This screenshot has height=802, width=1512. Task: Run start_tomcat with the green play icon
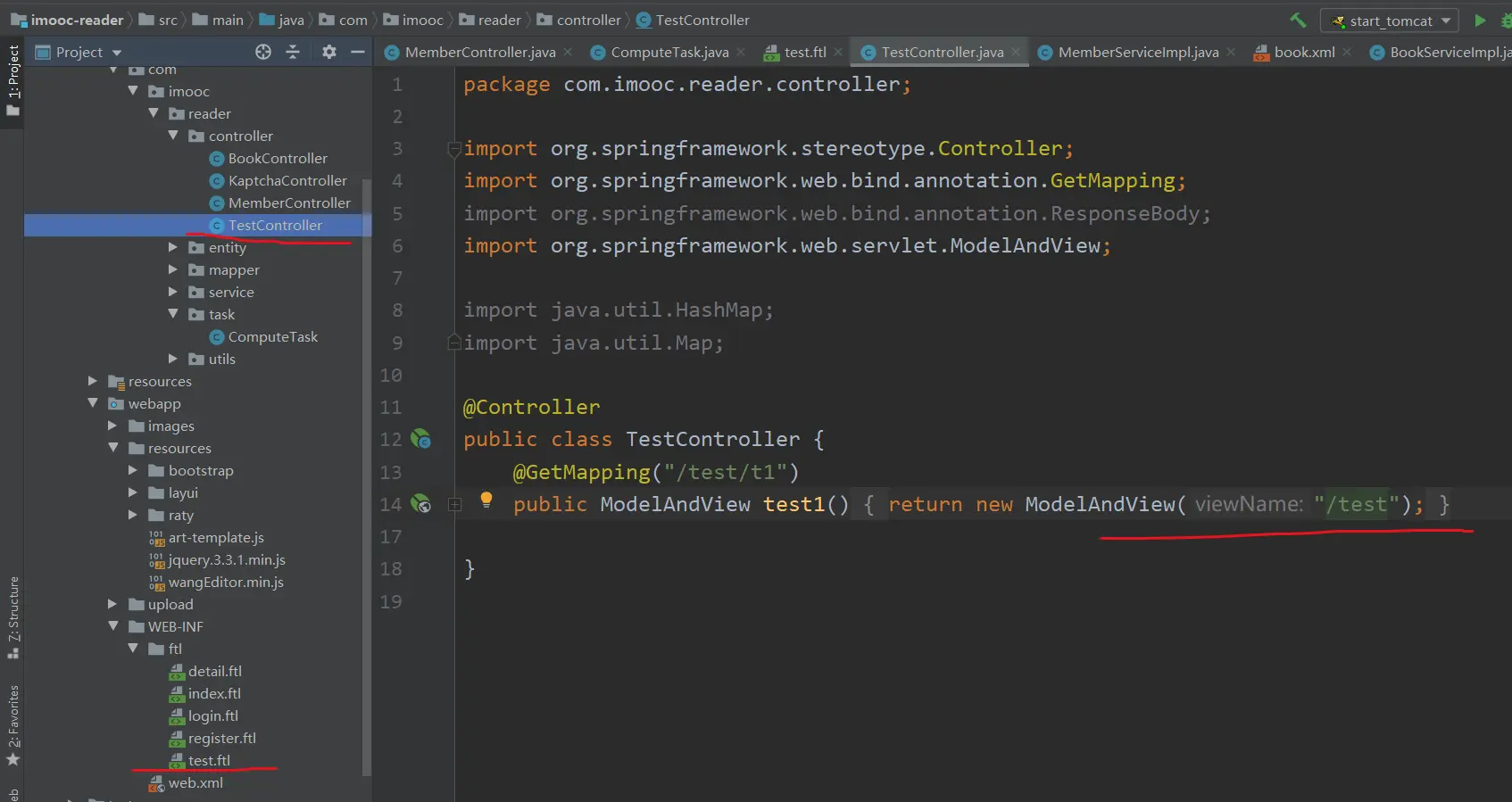pyautogui.click(x=1480, y=21)
